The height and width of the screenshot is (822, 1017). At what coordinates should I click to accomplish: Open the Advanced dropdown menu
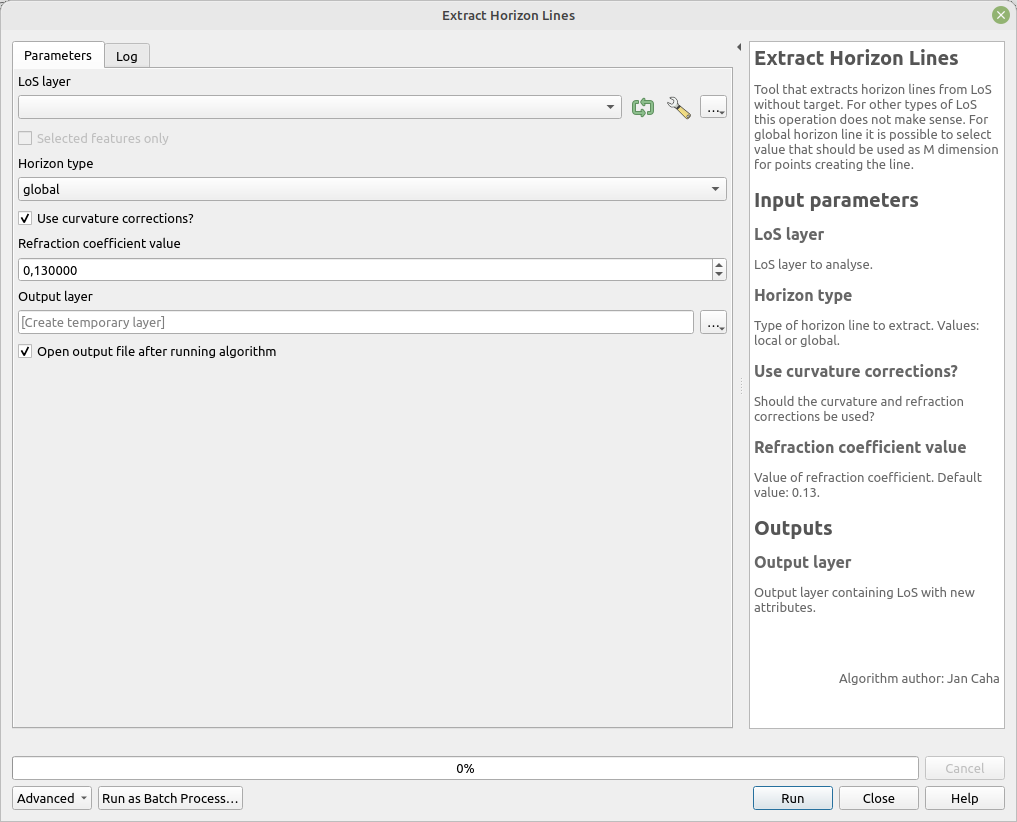[x=52, y=798]
